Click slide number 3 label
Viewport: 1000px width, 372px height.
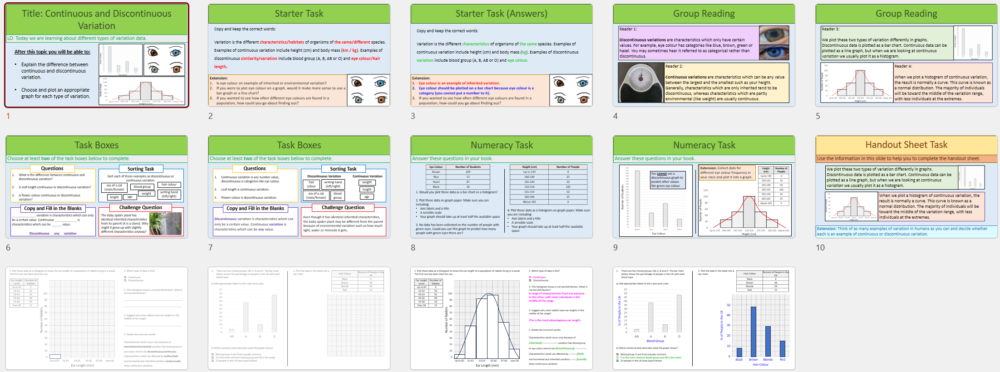coord(413,117)
